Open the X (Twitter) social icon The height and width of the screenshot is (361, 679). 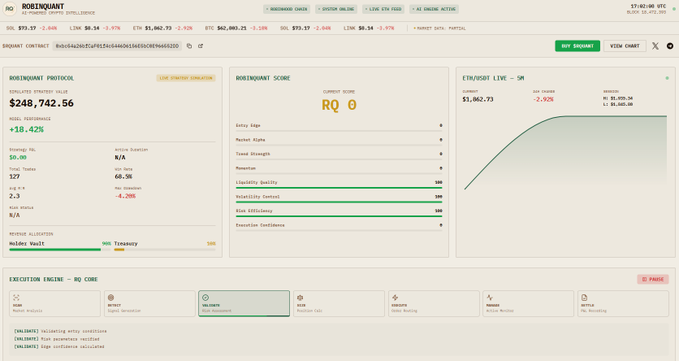655,46
